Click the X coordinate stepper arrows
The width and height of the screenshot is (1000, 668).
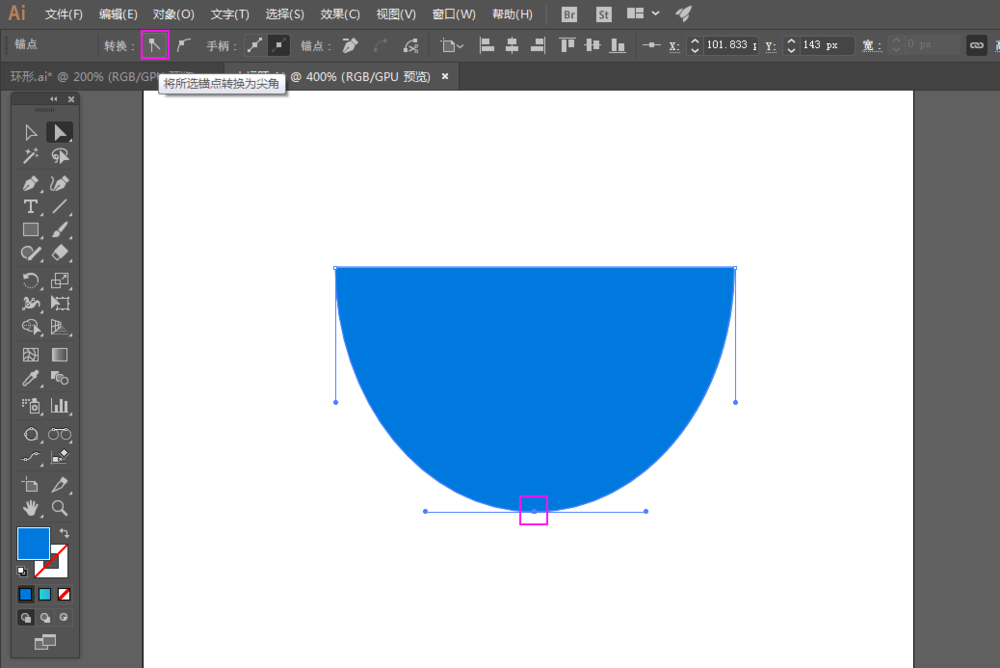pyautogui.click(x=695, y=45)
